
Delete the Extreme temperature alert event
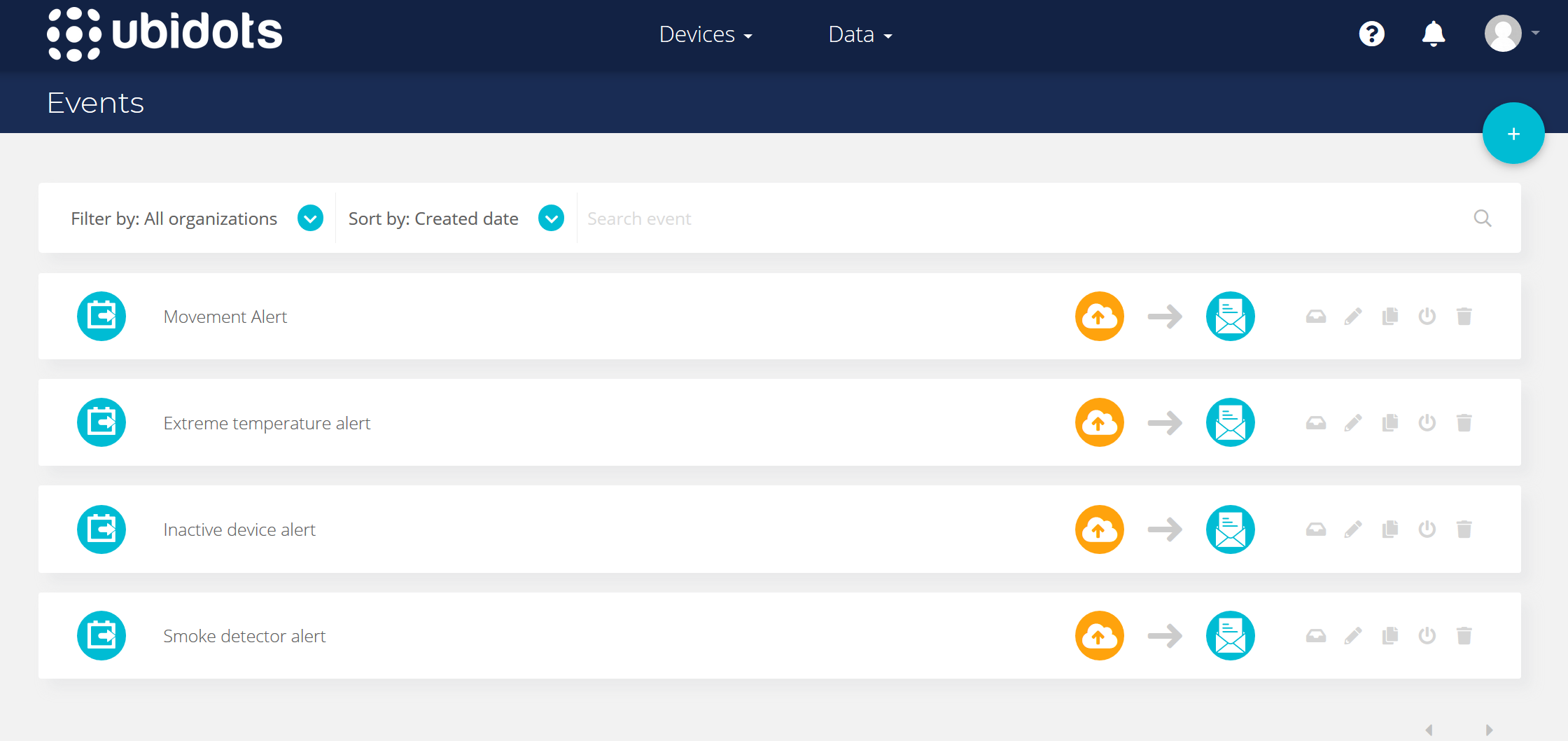[1464, 423]
